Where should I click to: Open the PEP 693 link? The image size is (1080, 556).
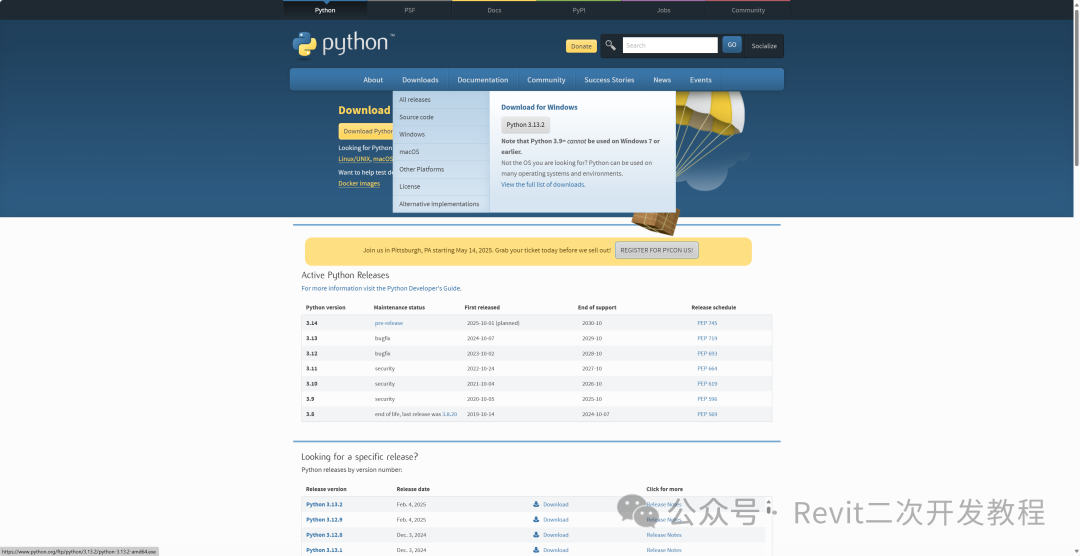click(x=707, y=353)
